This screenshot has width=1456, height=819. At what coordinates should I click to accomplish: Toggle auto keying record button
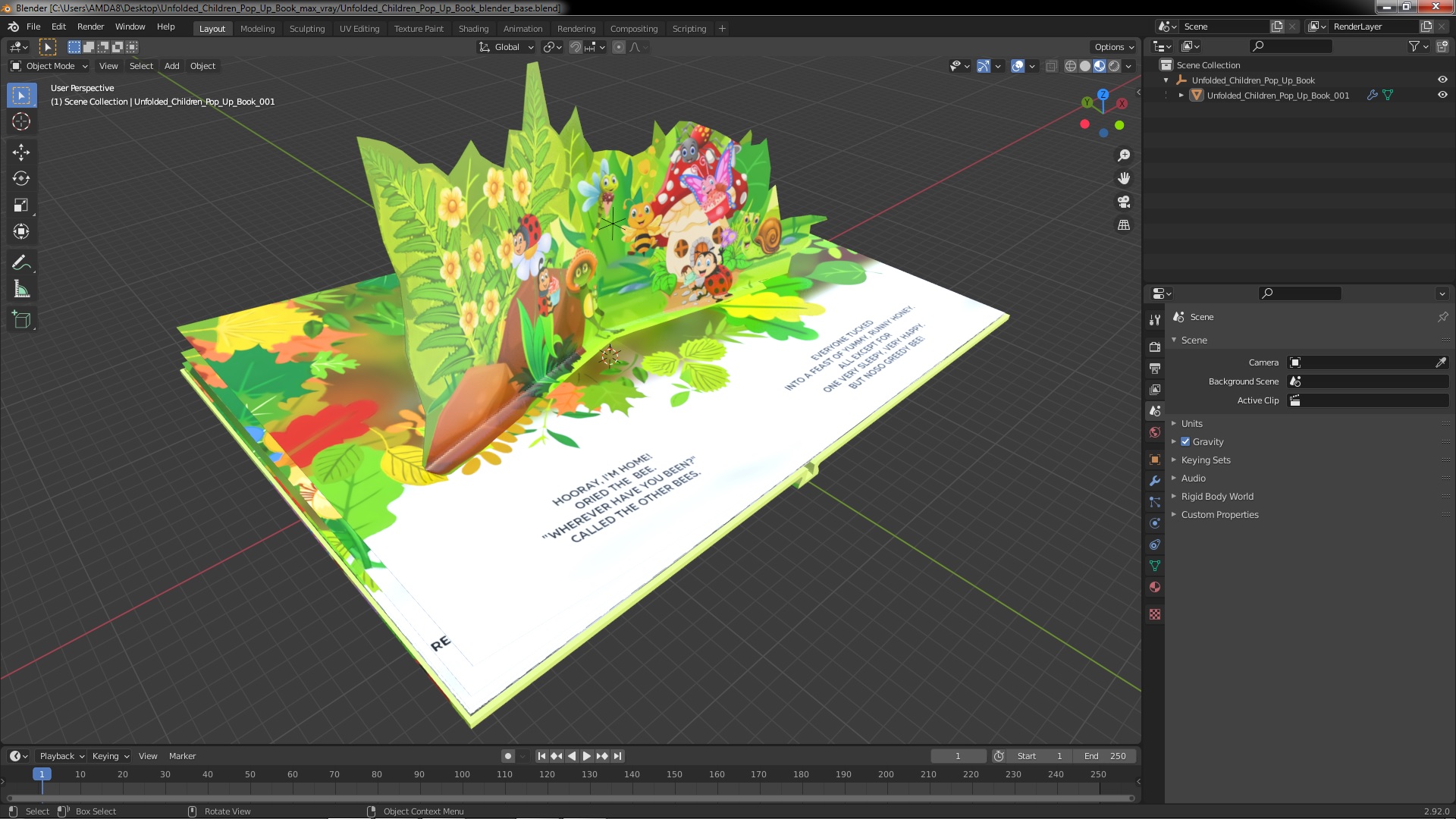(507, 756)
